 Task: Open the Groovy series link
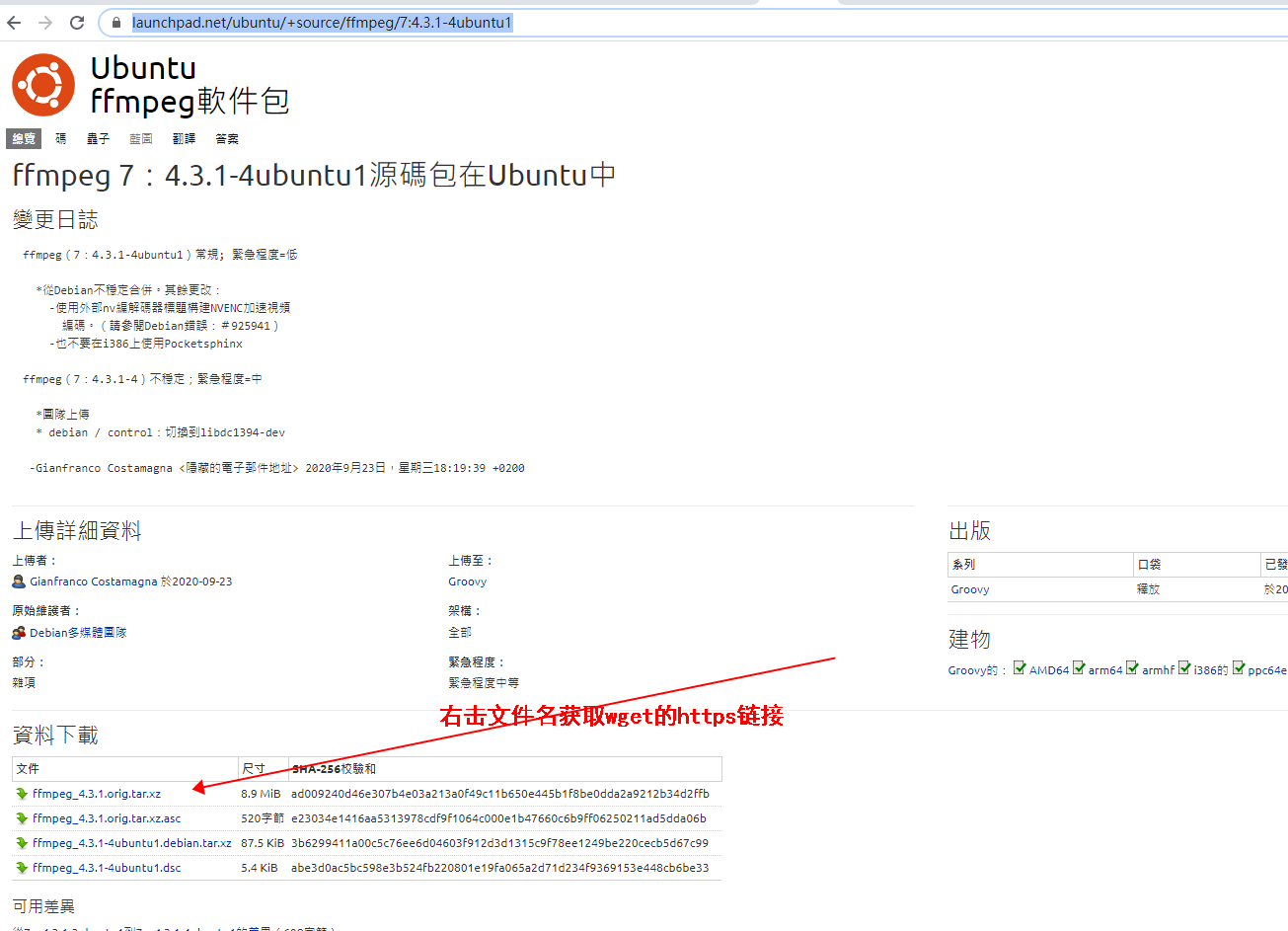coord(969,588)
